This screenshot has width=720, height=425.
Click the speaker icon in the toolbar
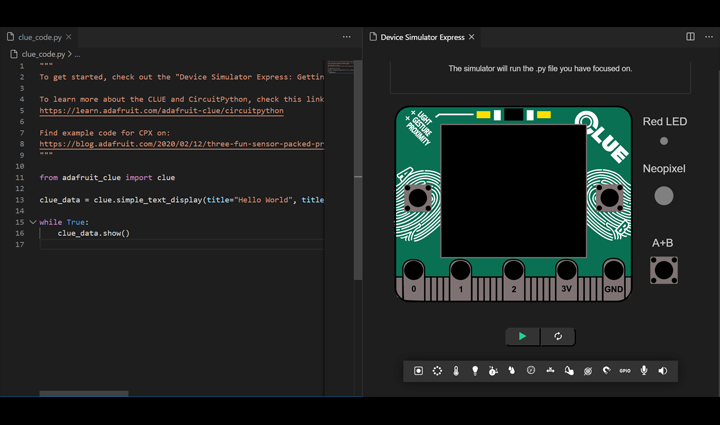(x=663, y=371)
